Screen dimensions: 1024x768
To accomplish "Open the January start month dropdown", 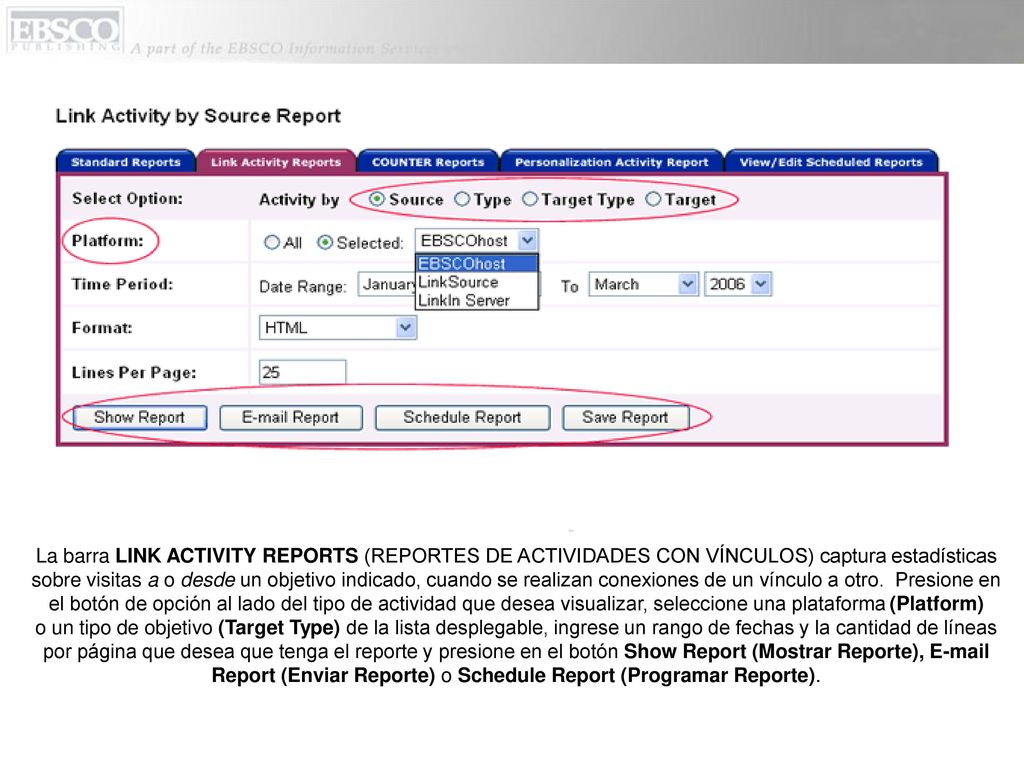I will coord(387,285).
